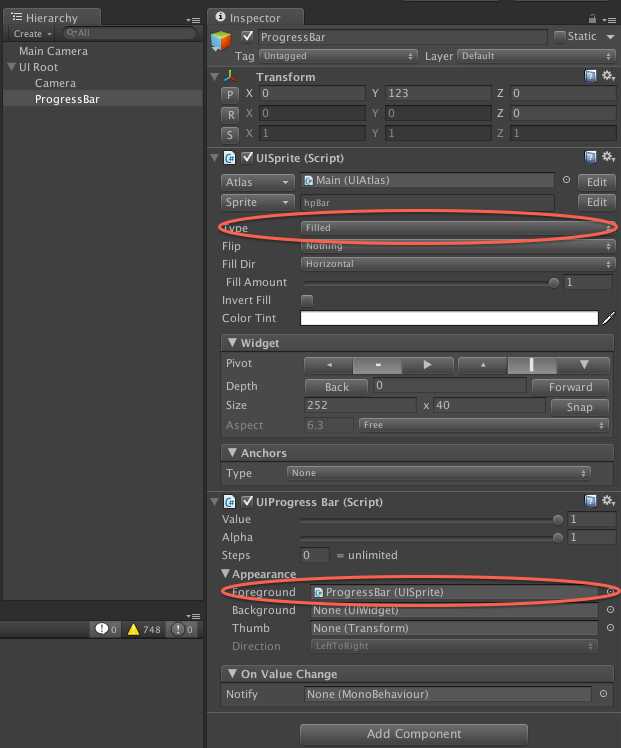621x748 pixels.
Task: Click the Depth Back button
Action: [336, 386]
